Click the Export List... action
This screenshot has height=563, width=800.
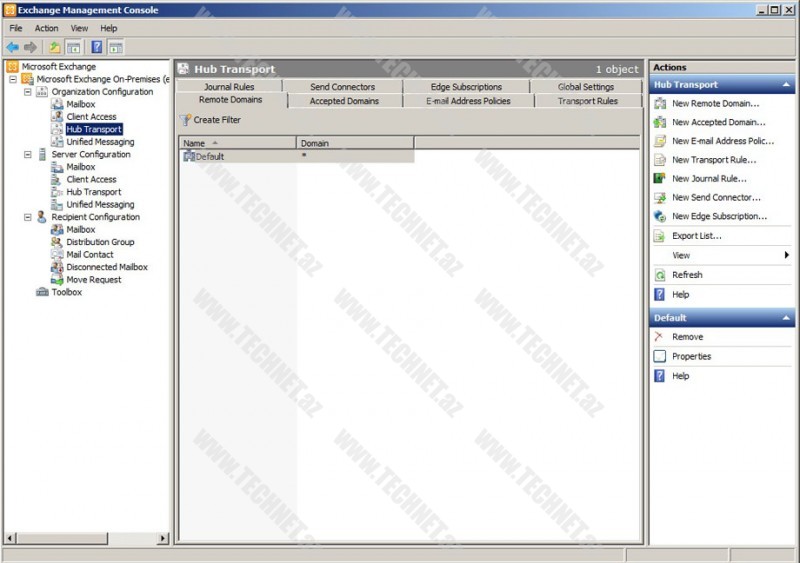[696, 236]
